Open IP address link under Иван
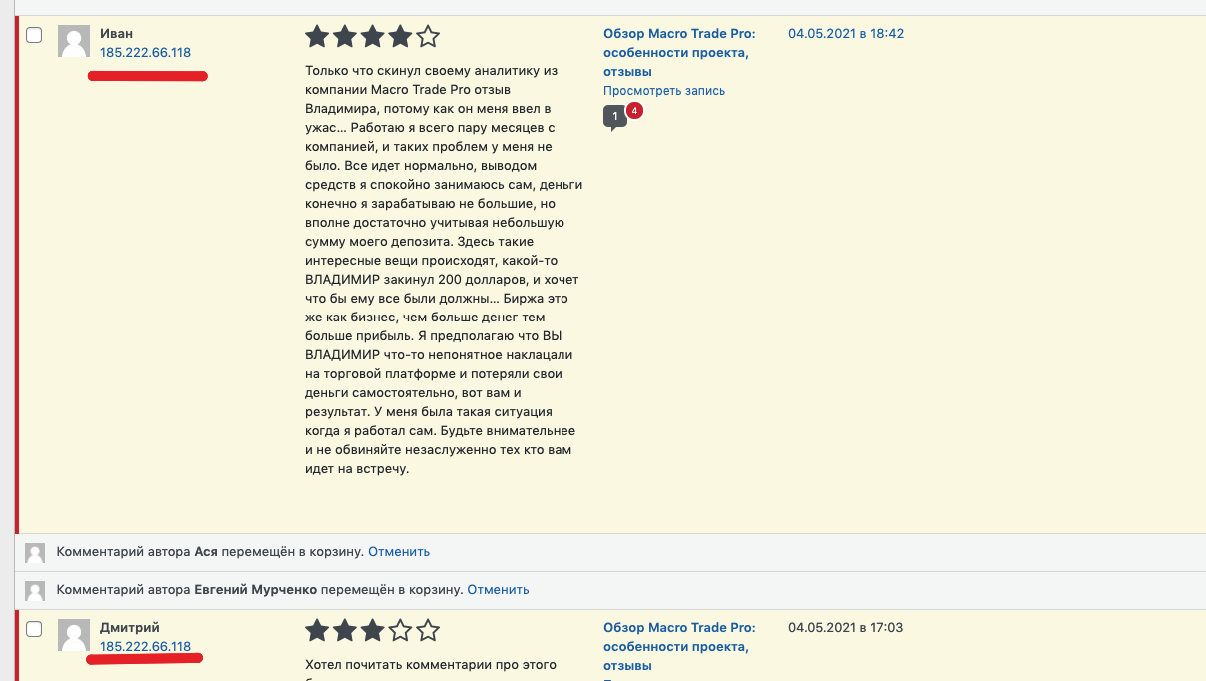 [x=145, y=53]
